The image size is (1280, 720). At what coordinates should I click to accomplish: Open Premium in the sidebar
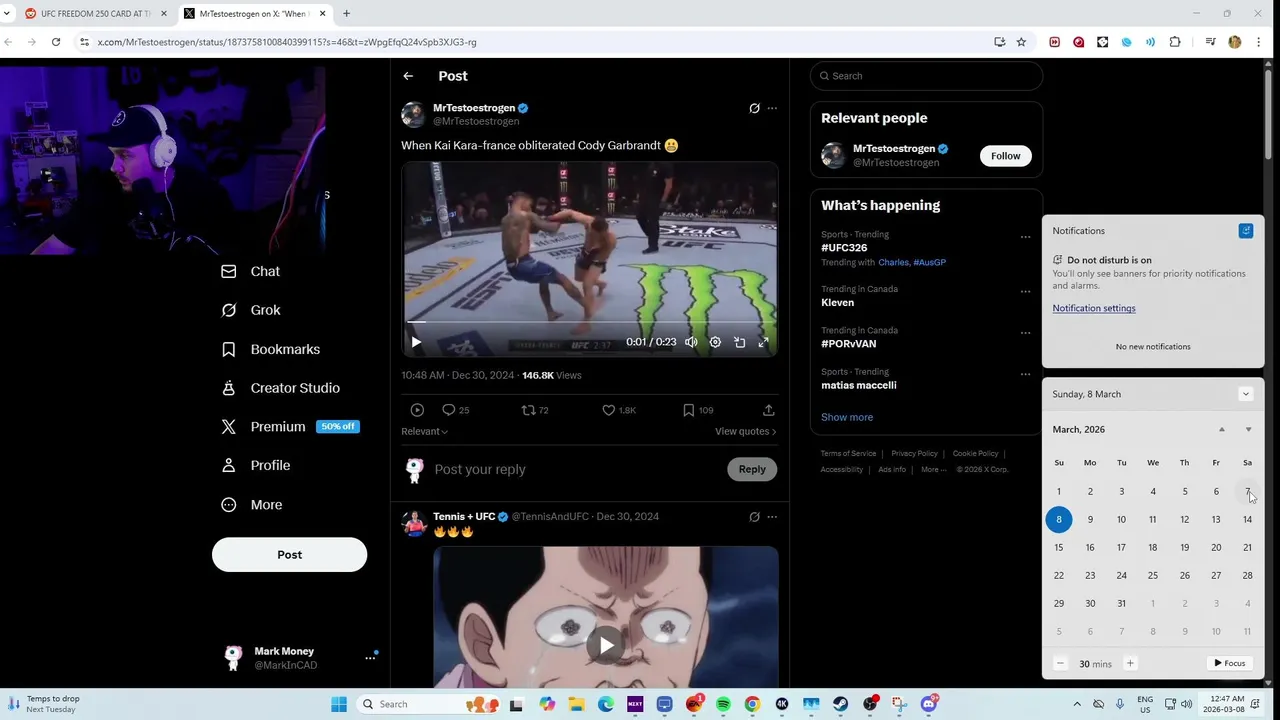coord(289,426)
